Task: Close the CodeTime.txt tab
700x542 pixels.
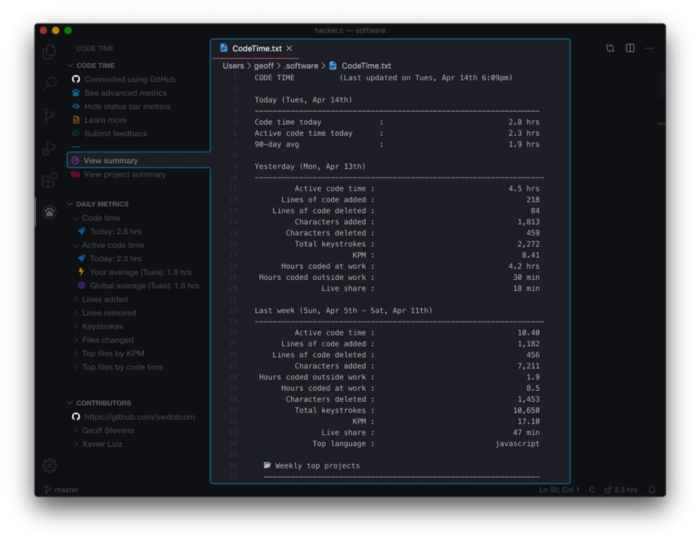Action: pos(289,48)
